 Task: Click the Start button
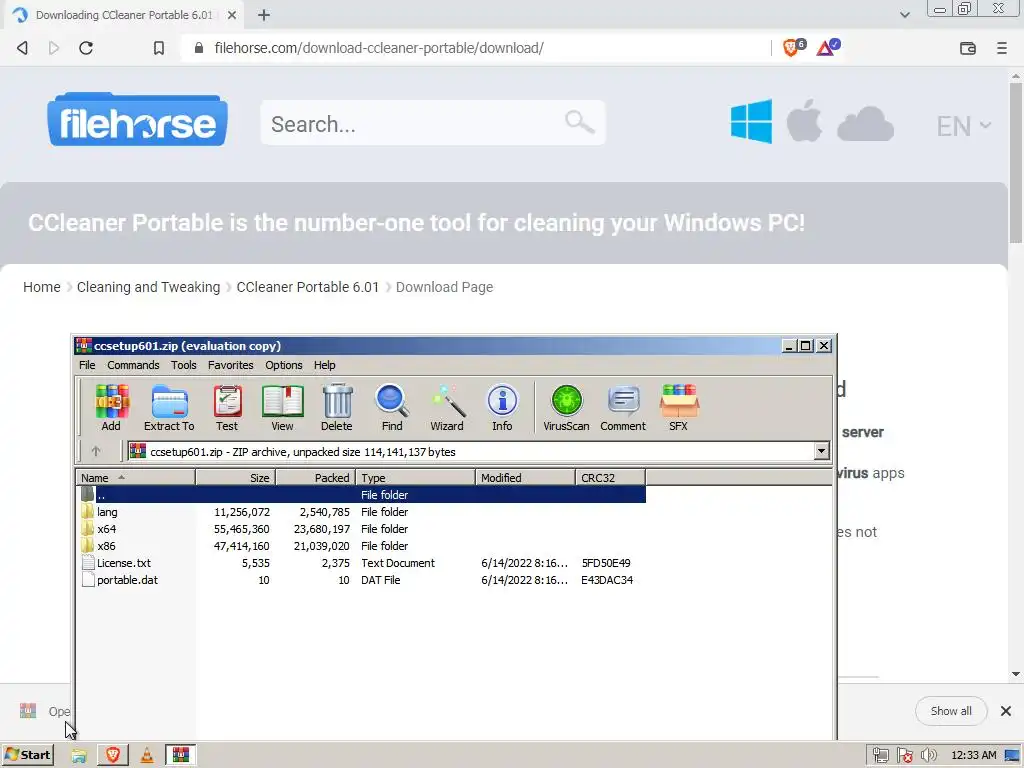pyautogui.click(x=28, y=755)
